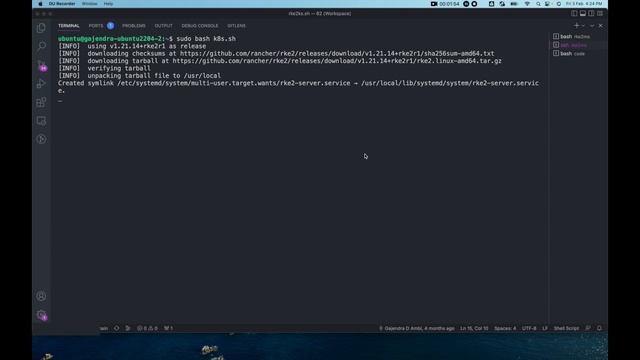Open Customize Layout icon
The width and height of the screenshot is (640, 360).
(600, 13)
